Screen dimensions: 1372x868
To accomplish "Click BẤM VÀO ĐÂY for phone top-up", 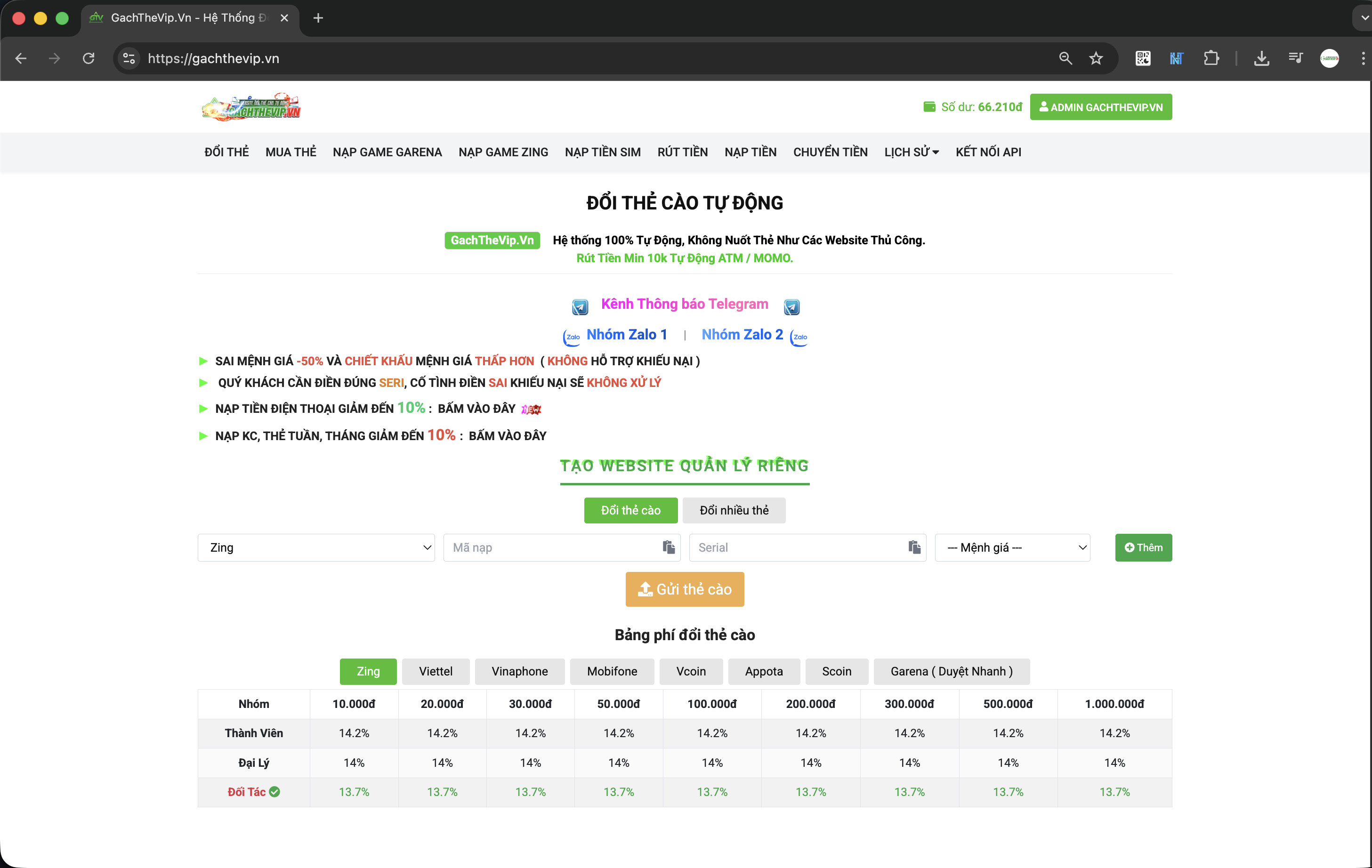I will point(476,409).
